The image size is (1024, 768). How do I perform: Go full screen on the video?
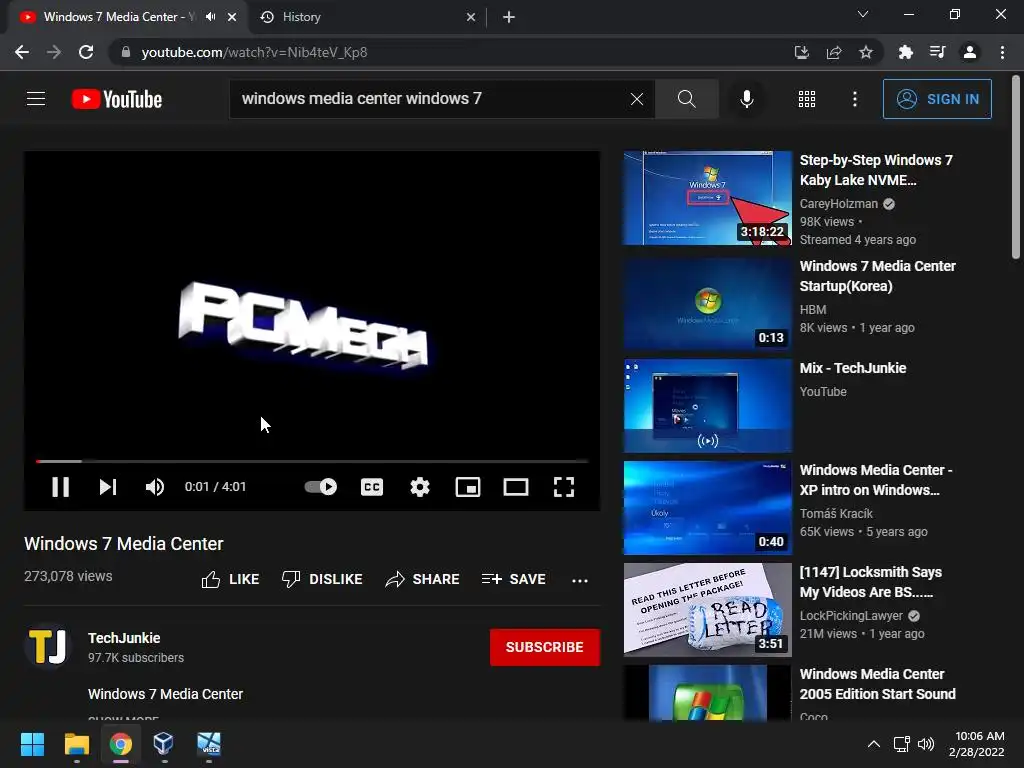coord(564,487)
